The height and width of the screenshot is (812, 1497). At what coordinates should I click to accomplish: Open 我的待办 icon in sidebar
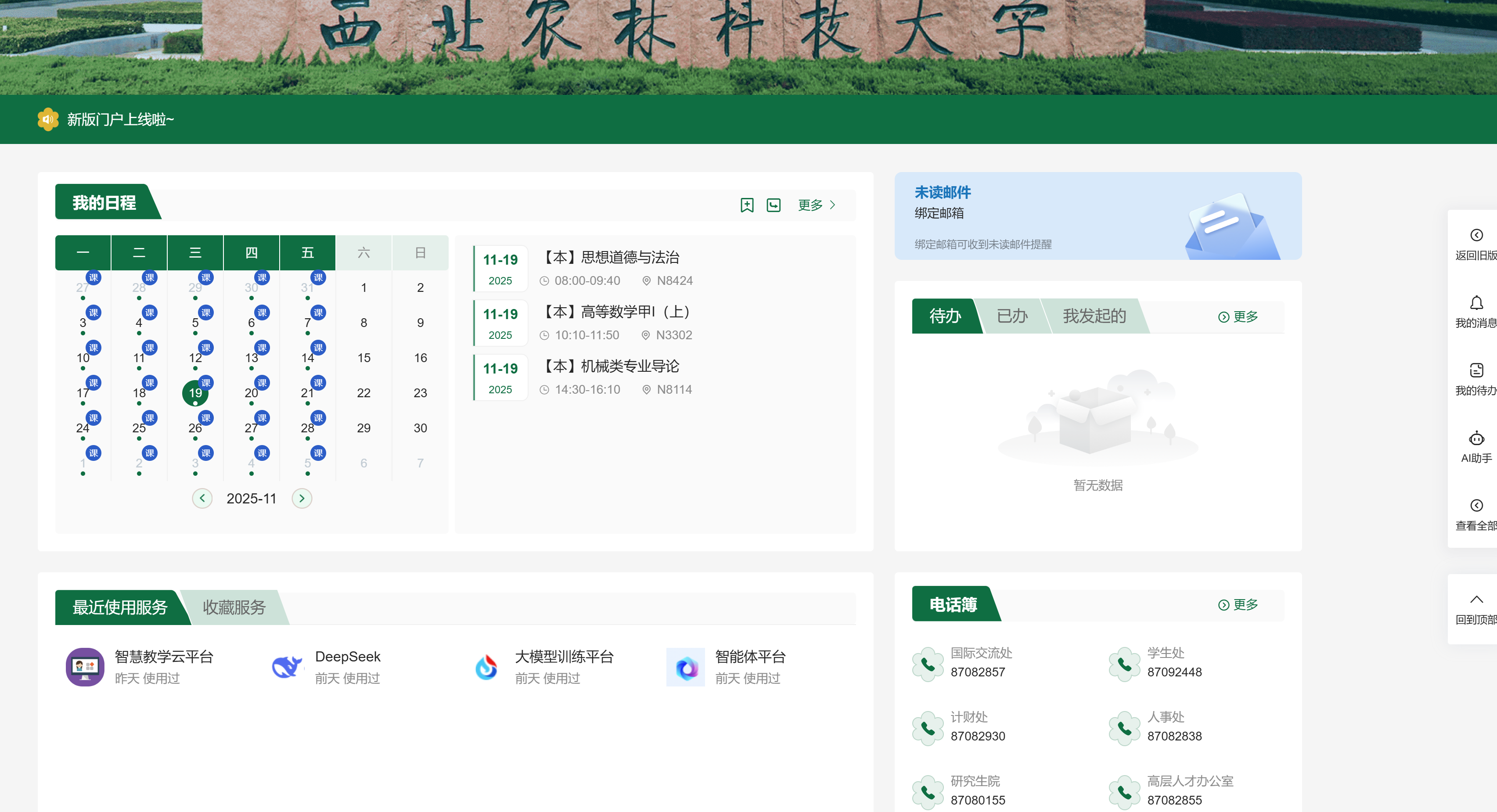point(1477,370)
